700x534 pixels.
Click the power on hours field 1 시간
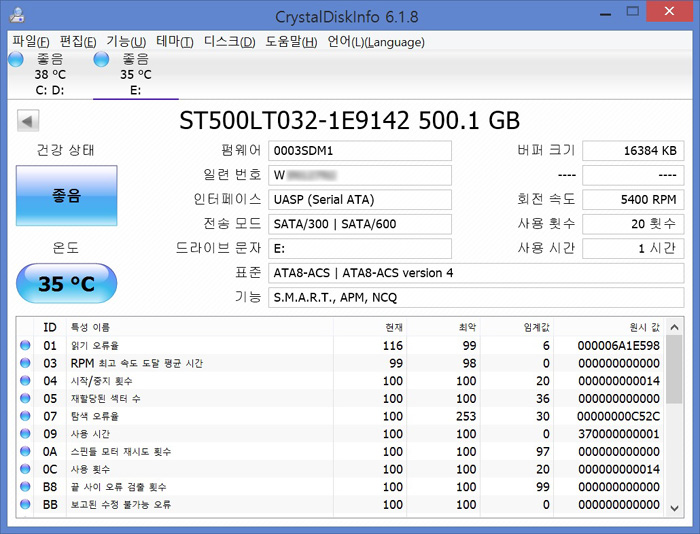tap(633, 249)
